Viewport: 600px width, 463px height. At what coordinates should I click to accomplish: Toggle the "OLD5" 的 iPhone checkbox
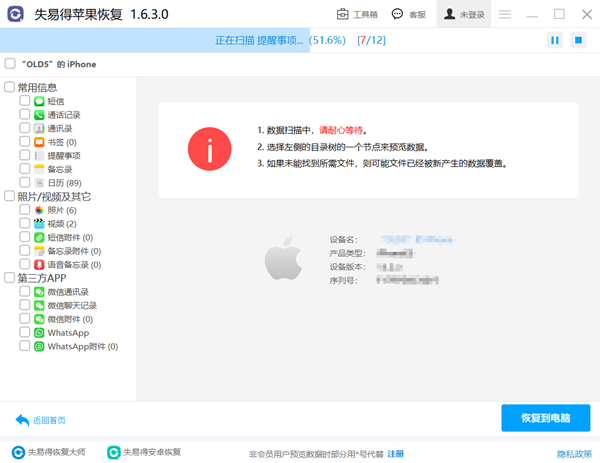[x=10, y=64]
